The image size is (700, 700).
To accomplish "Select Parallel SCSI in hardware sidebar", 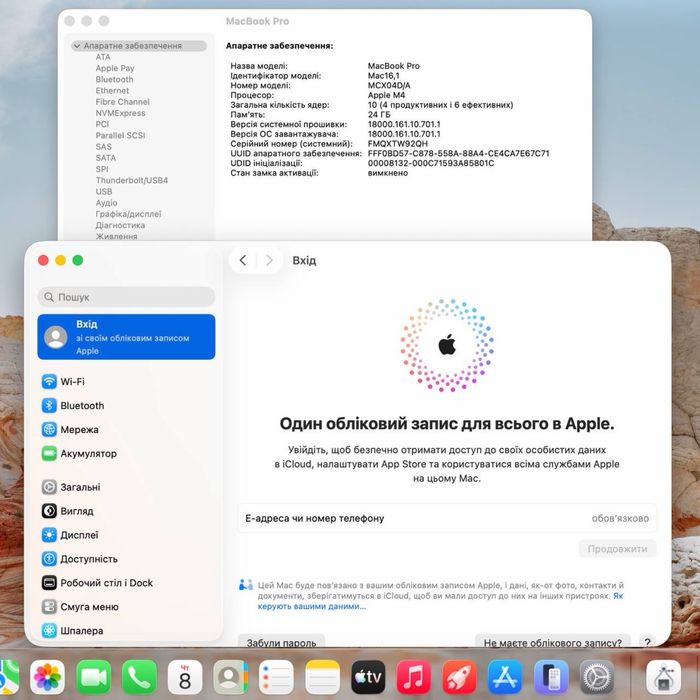I will coord(120,135).
